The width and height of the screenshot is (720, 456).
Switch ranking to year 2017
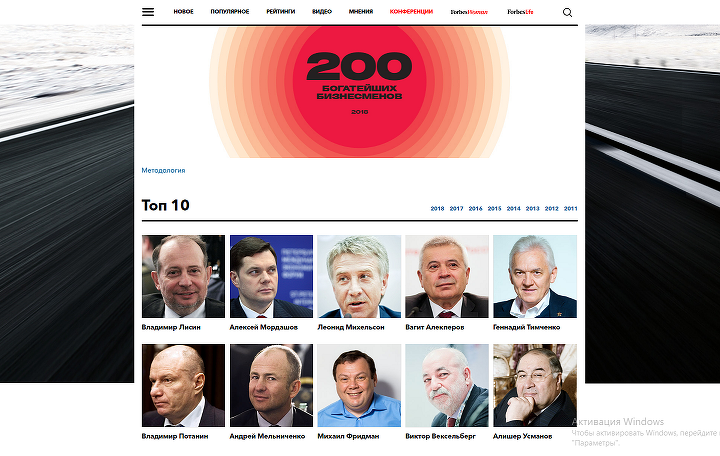click(456, 208)
